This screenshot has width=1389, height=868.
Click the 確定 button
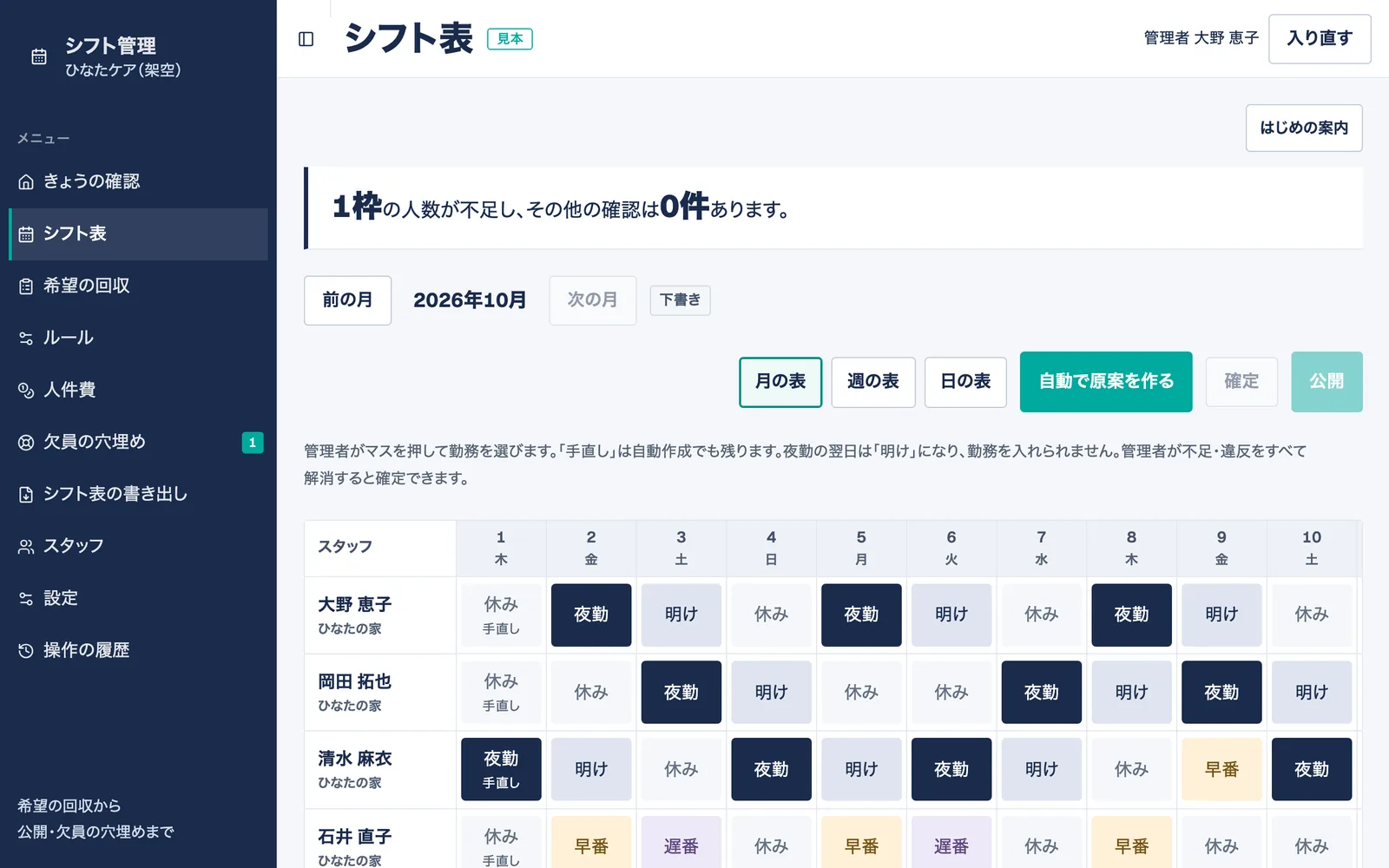pyautogui.click(x=1241, y=382)
